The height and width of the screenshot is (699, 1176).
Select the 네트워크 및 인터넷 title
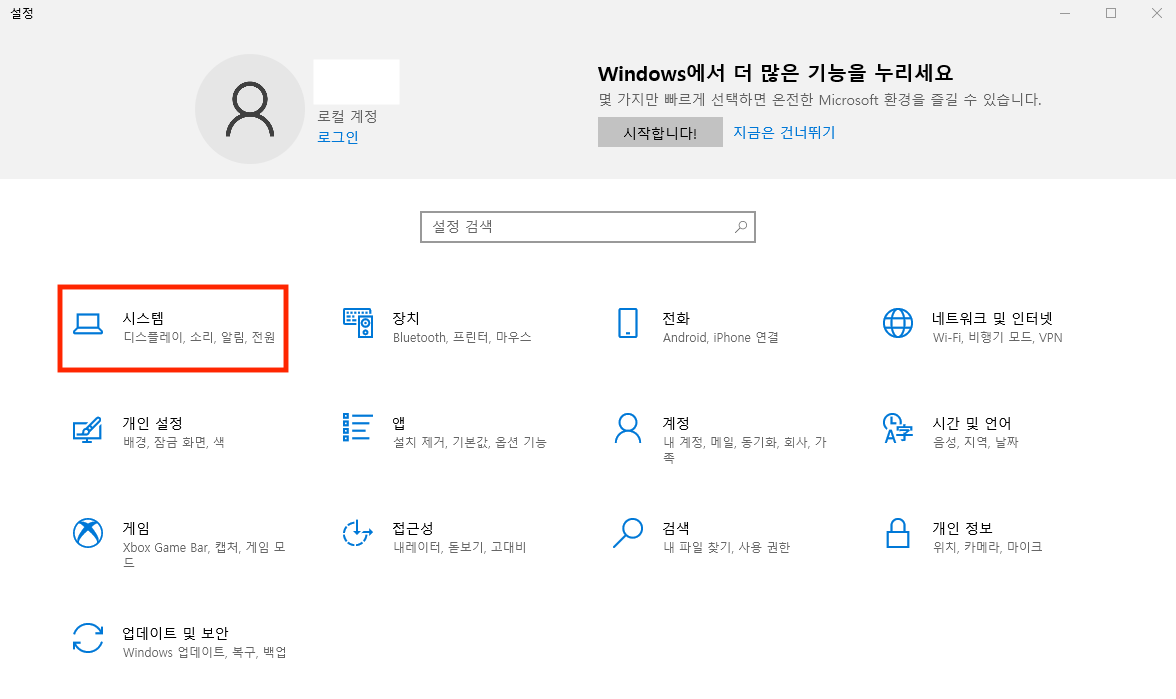[992, 318]
